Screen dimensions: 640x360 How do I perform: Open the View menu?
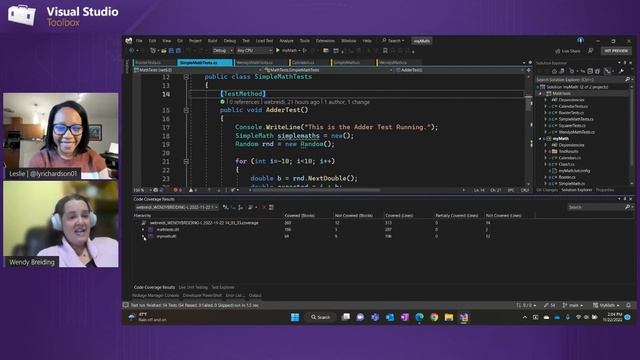coord(167,41)
